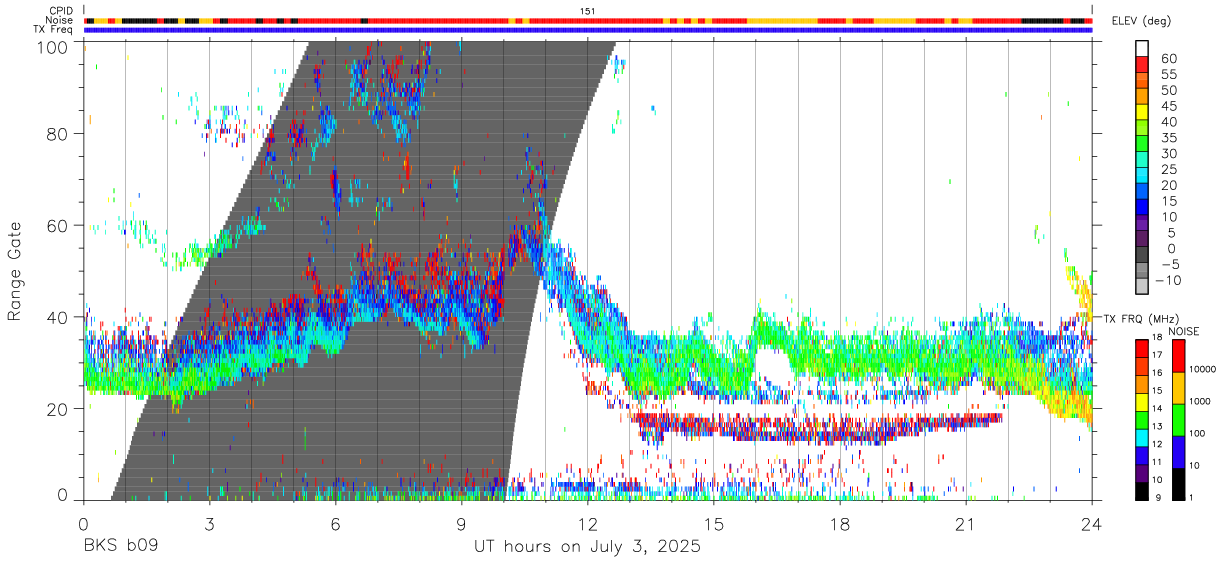The image size is (1228, 567).
Task: Click the y-axis tick label "40" on Range Gate axis
Action: coord(60,316)
